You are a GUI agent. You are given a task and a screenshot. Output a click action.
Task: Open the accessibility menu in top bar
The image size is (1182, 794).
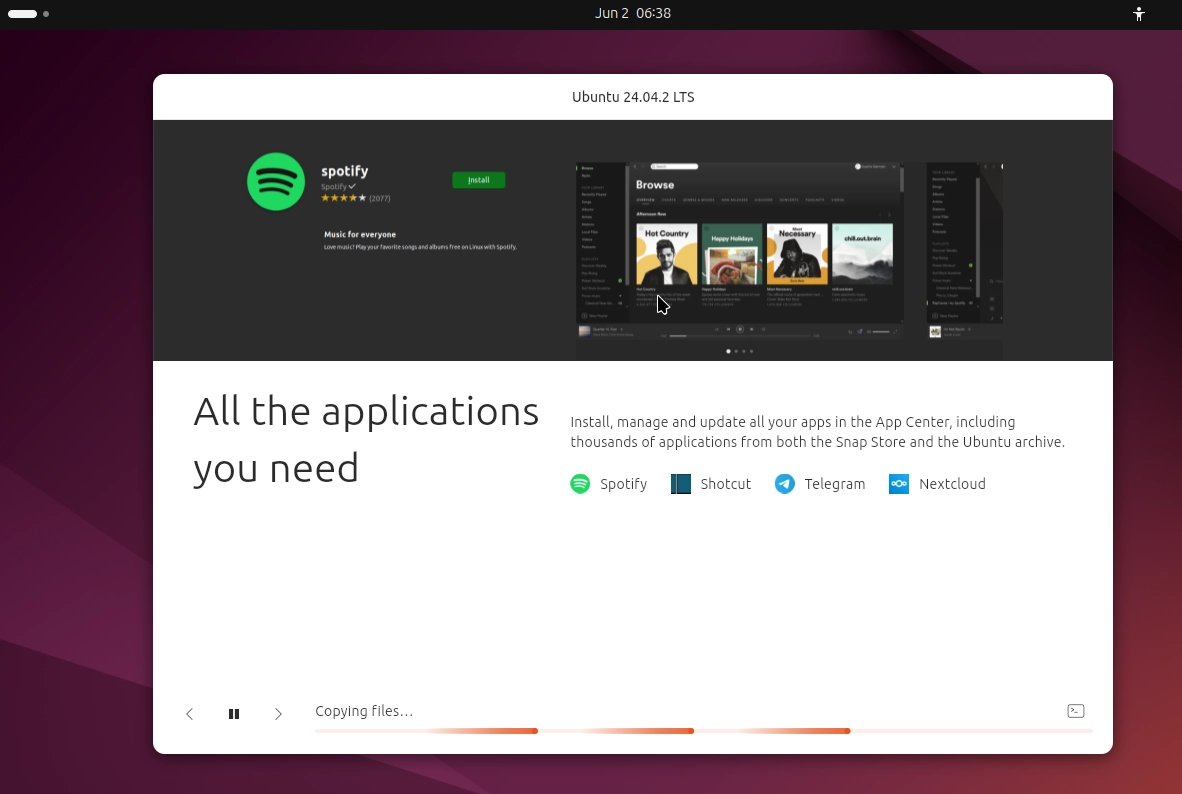click(1138, 14)
